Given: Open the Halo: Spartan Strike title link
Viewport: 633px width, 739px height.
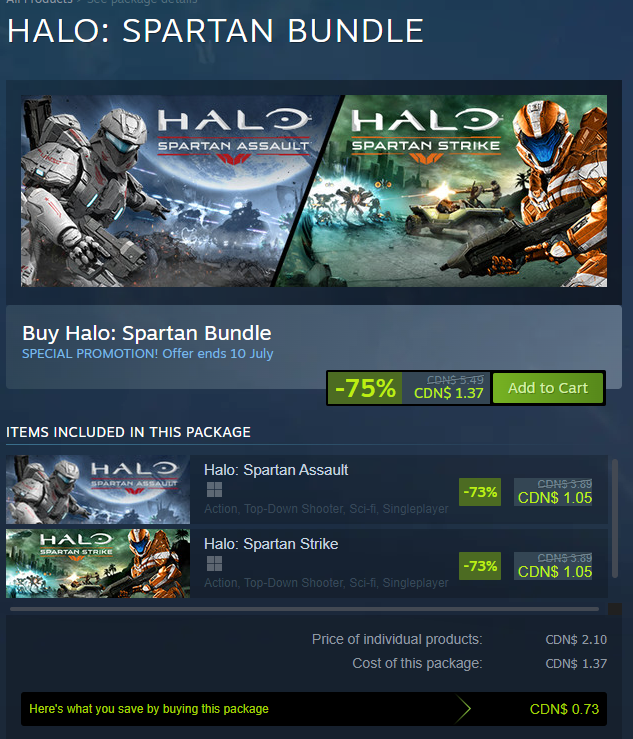Looking at the screenshot, I should (x=271, y=544).
